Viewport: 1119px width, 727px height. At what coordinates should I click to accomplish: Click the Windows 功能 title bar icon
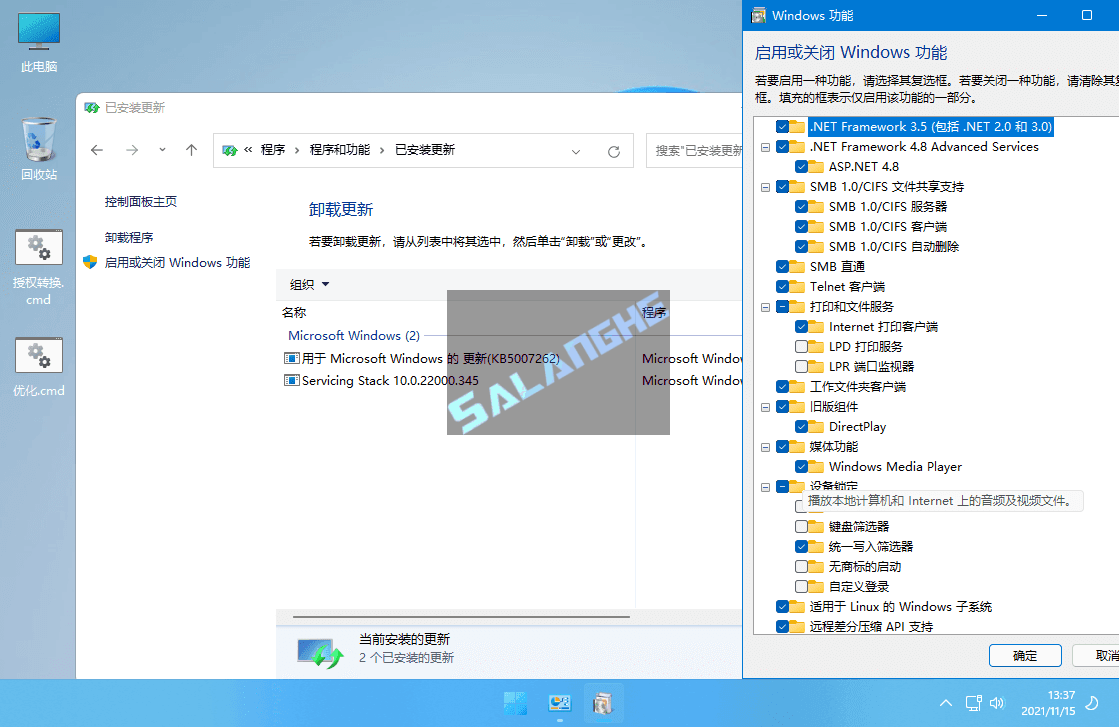[759, 15]
